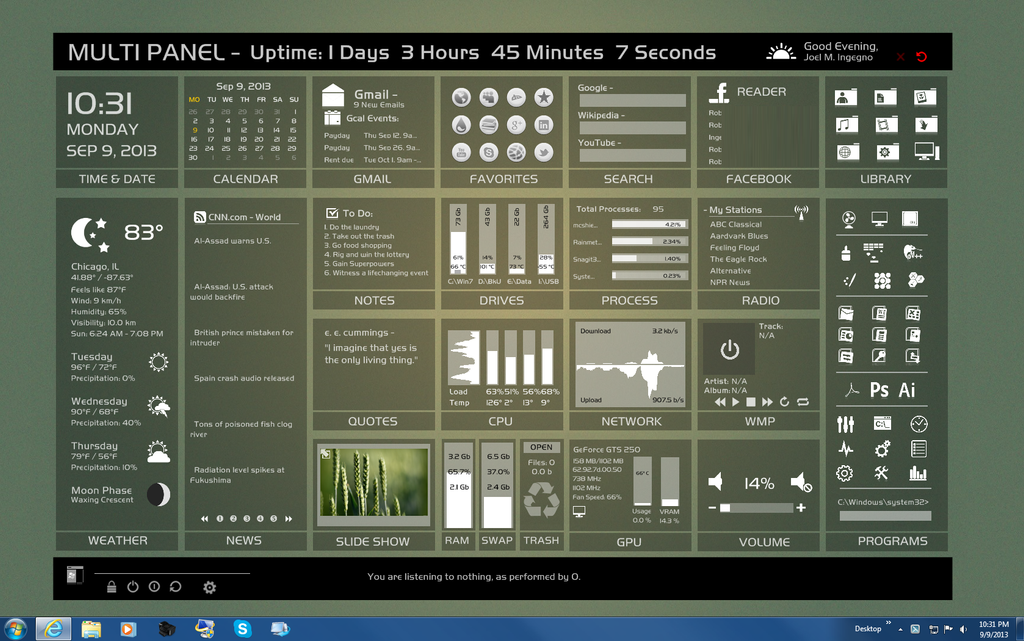Open the settings gear in bottom bar
The width and height of the screenshot is (1024, 641).
[x=209, y=587]
